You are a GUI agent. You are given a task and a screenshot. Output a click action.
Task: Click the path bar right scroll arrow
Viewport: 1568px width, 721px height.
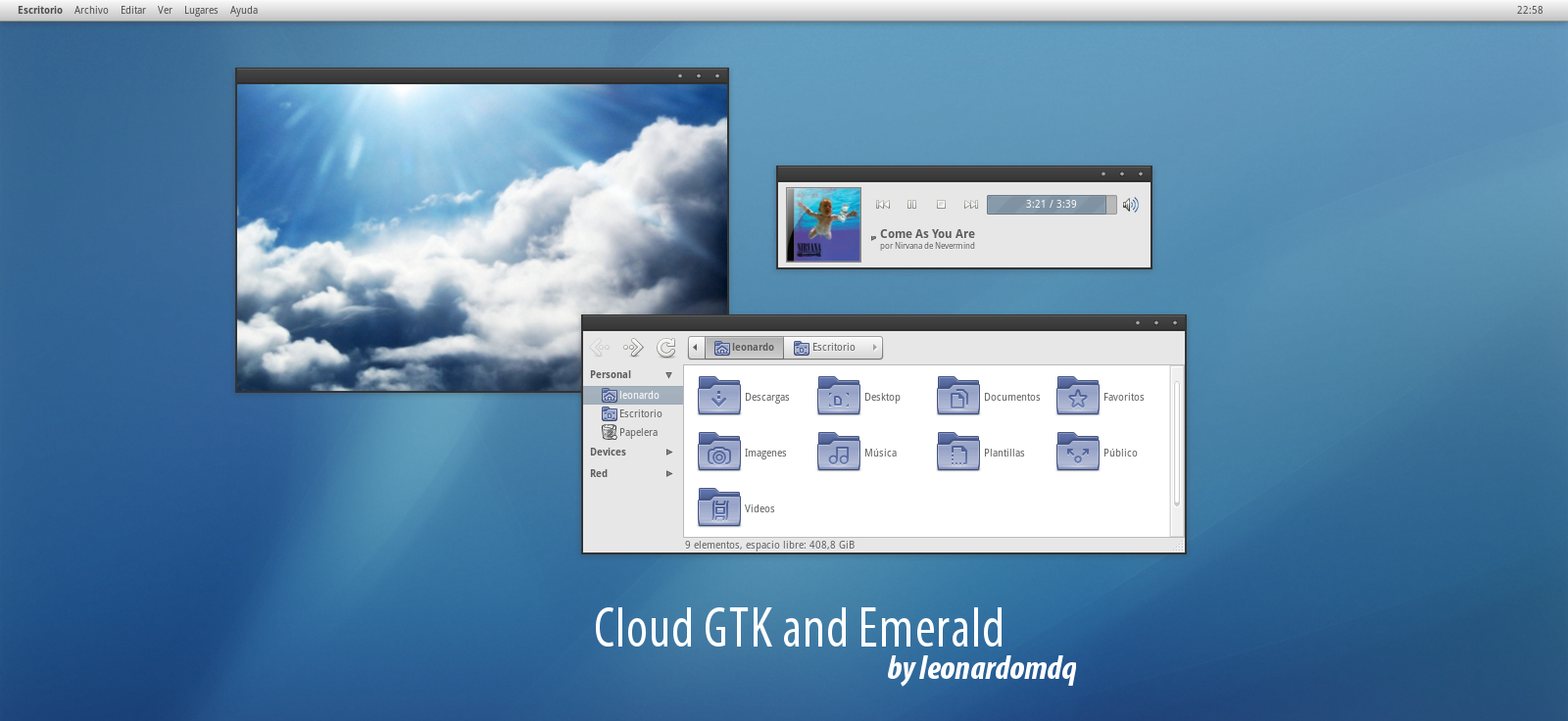pos(874,347)
